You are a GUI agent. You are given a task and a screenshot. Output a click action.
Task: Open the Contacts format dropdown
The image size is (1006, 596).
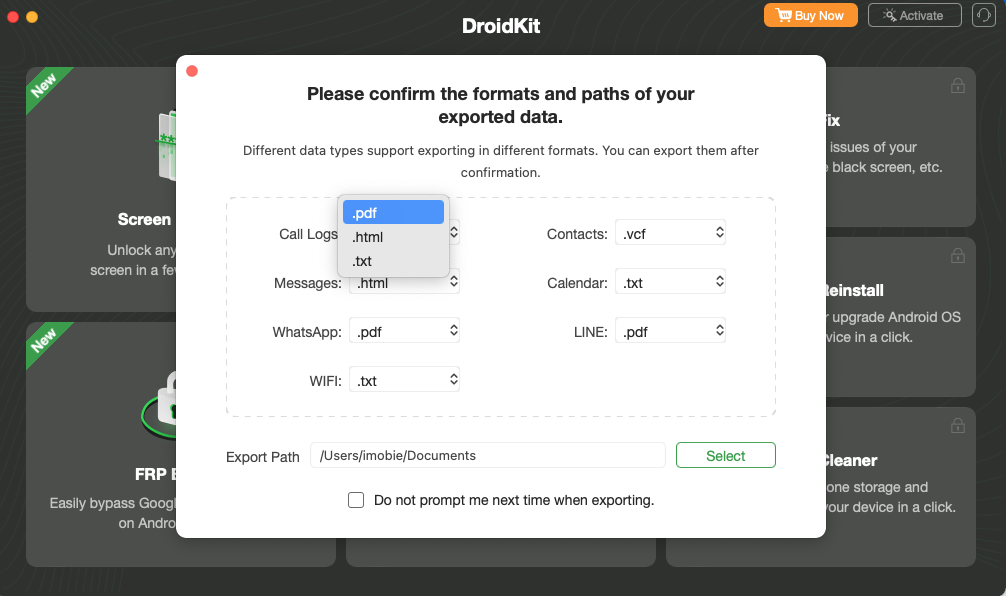point(670,233)
